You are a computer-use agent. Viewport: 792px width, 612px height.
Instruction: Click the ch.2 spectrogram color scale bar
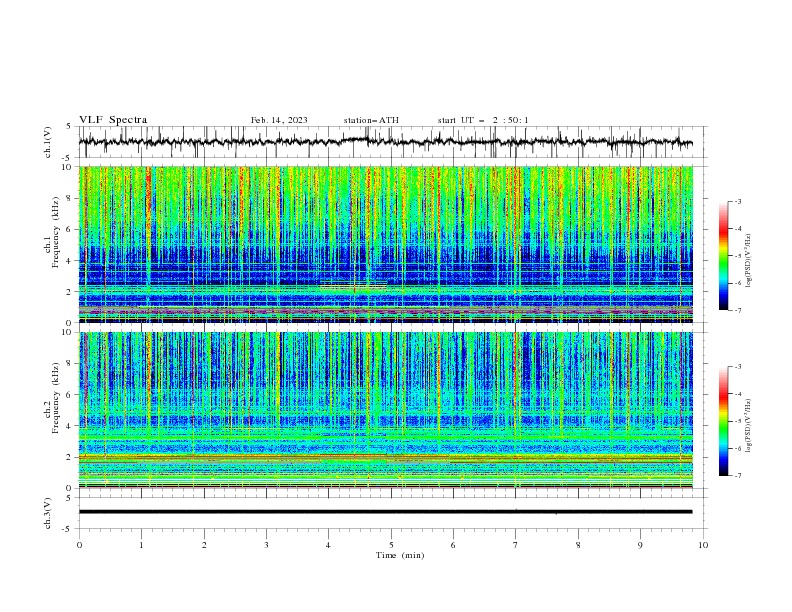723,421
